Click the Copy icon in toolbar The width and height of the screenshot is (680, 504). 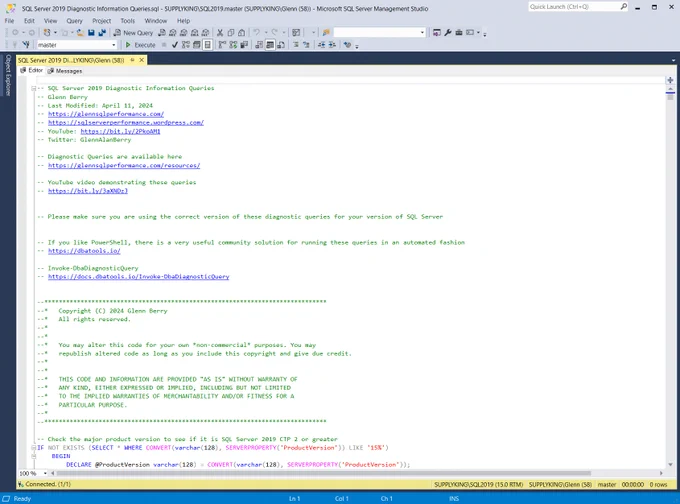[231, 33]
